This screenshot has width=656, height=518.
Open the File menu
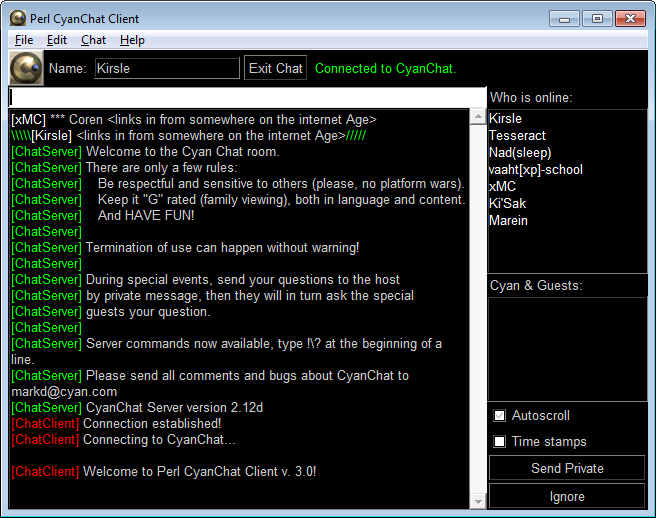pos(24,40)
